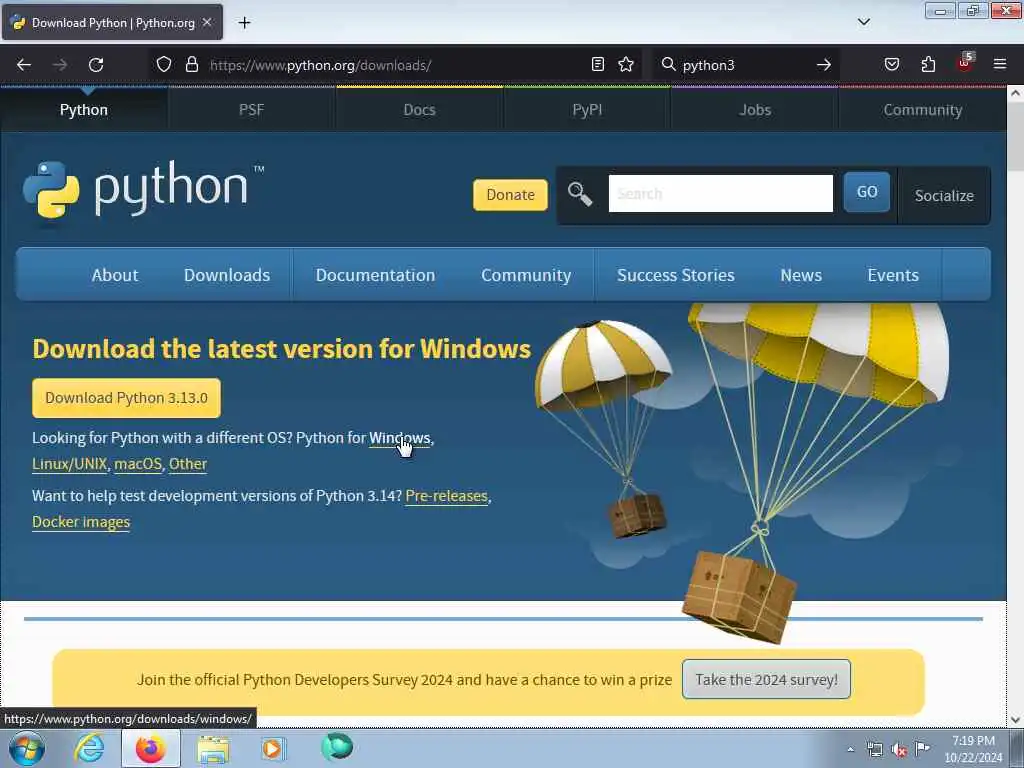
Task: Follow the Other OS link
Action: (x=187, y=464)
